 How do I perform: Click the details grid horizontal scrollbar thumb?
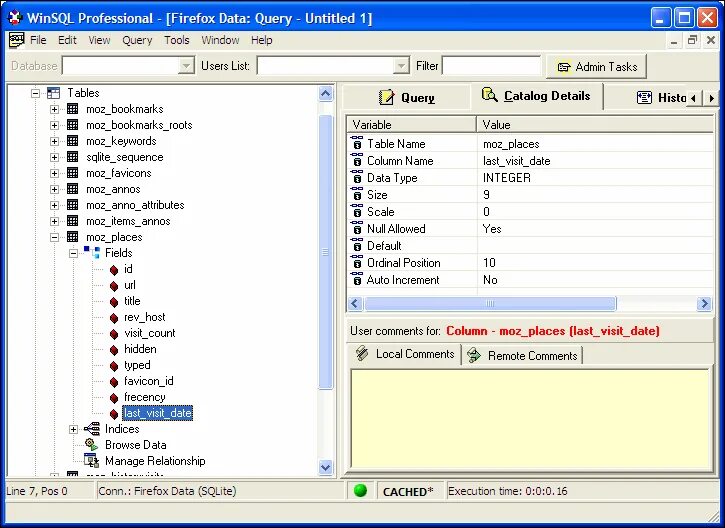[490, 304]
